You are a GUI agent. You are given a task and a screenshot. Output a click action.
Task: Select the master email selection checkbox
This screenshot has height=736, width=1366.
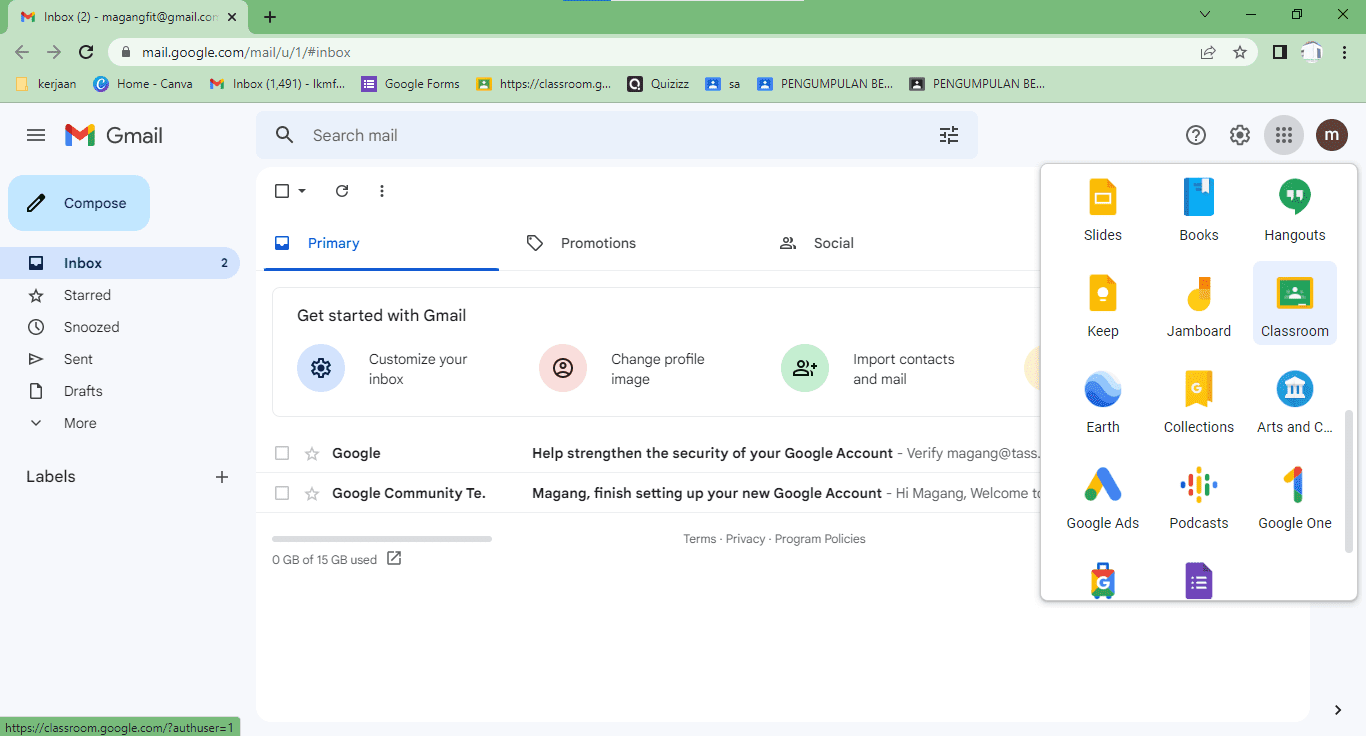coord(281,190)
